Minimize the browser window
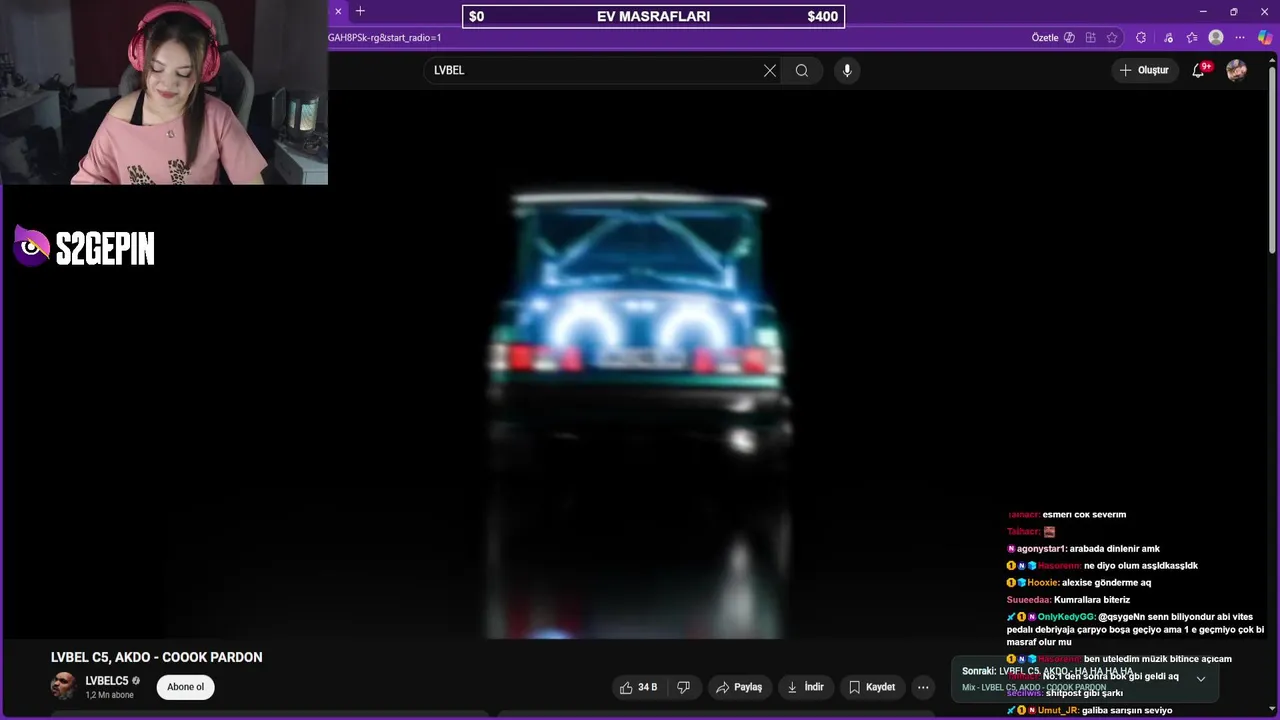 coord(1203,11)
